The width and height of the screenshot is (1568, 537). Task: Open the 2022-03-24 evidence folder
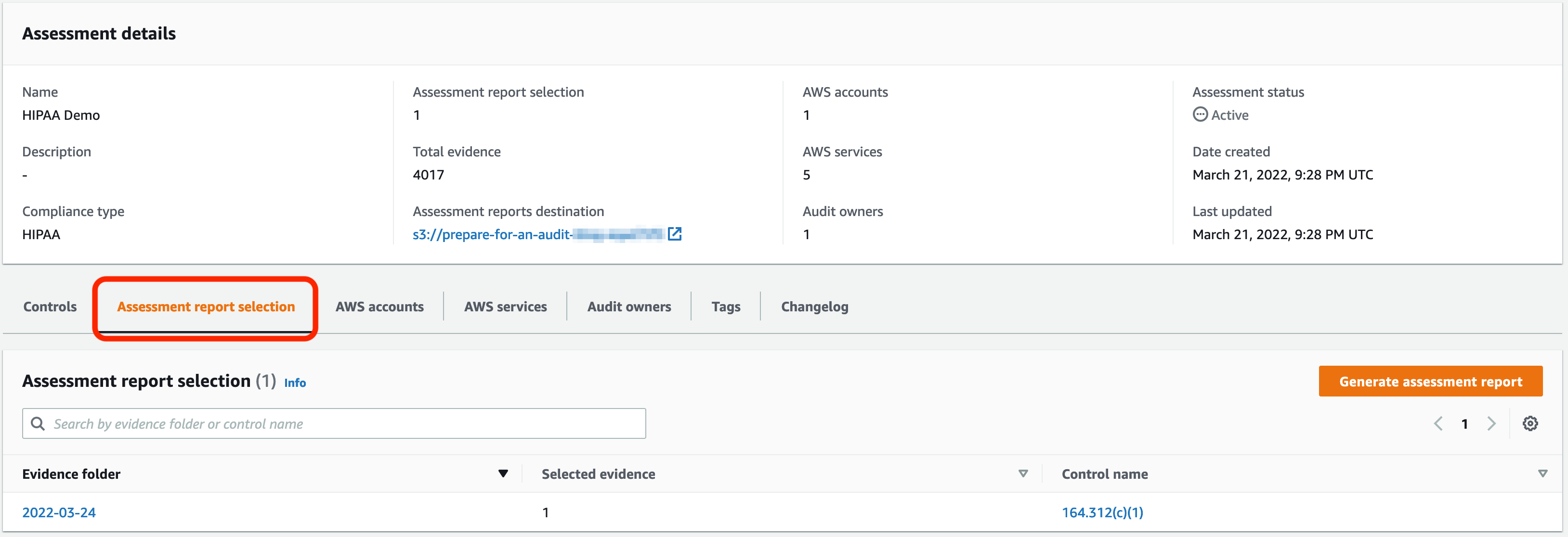(x=58, y=512)
